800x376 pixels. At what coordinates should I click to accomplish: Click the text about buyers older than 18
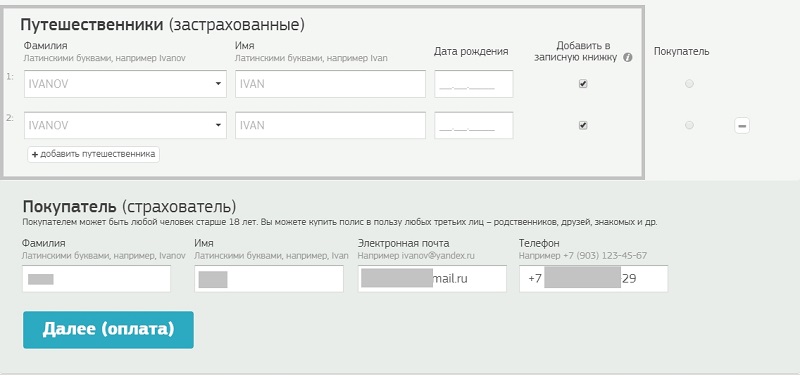click(x=340, y=222)
